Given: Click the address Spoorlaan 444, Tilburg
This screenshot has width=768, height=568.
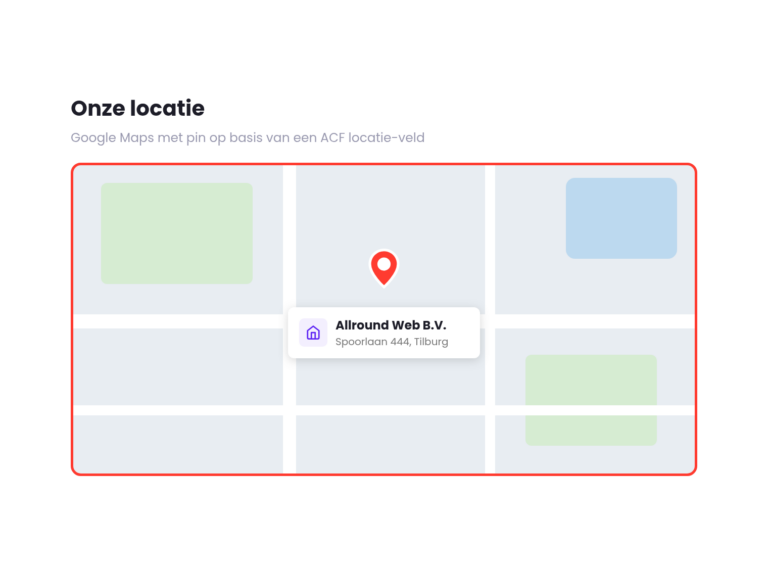Looking at the screenshot, I should click(392, 342).
